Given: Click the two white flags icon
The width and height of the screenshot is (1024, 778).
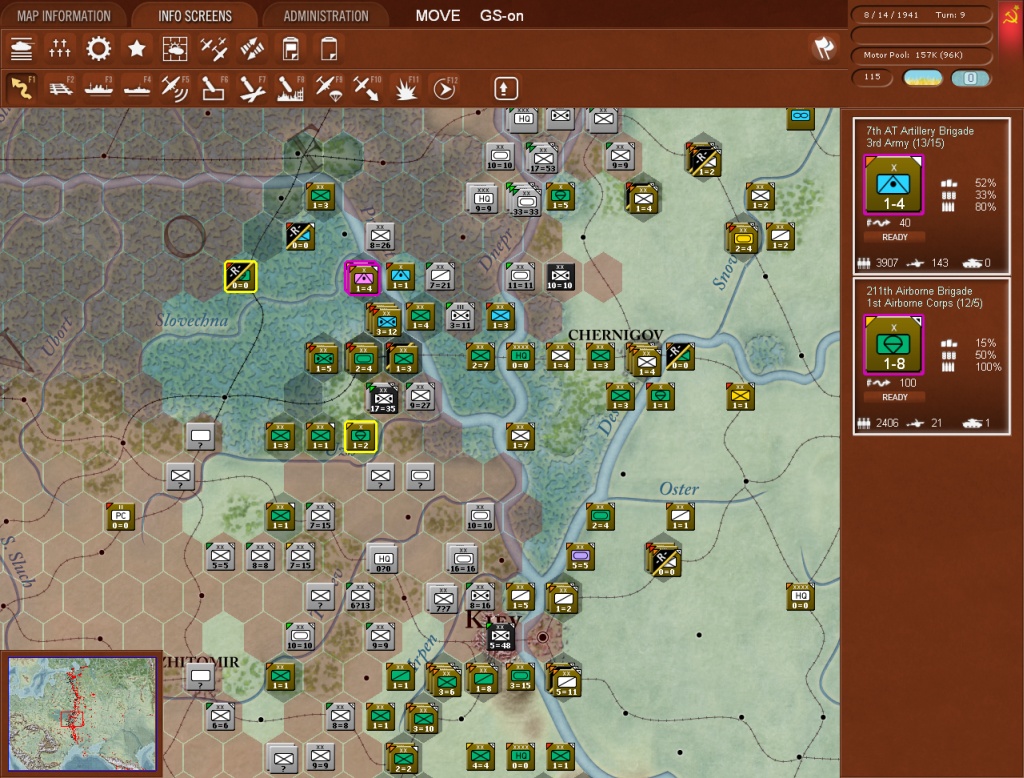Looking at the screenshot, I should pos(824,48).
